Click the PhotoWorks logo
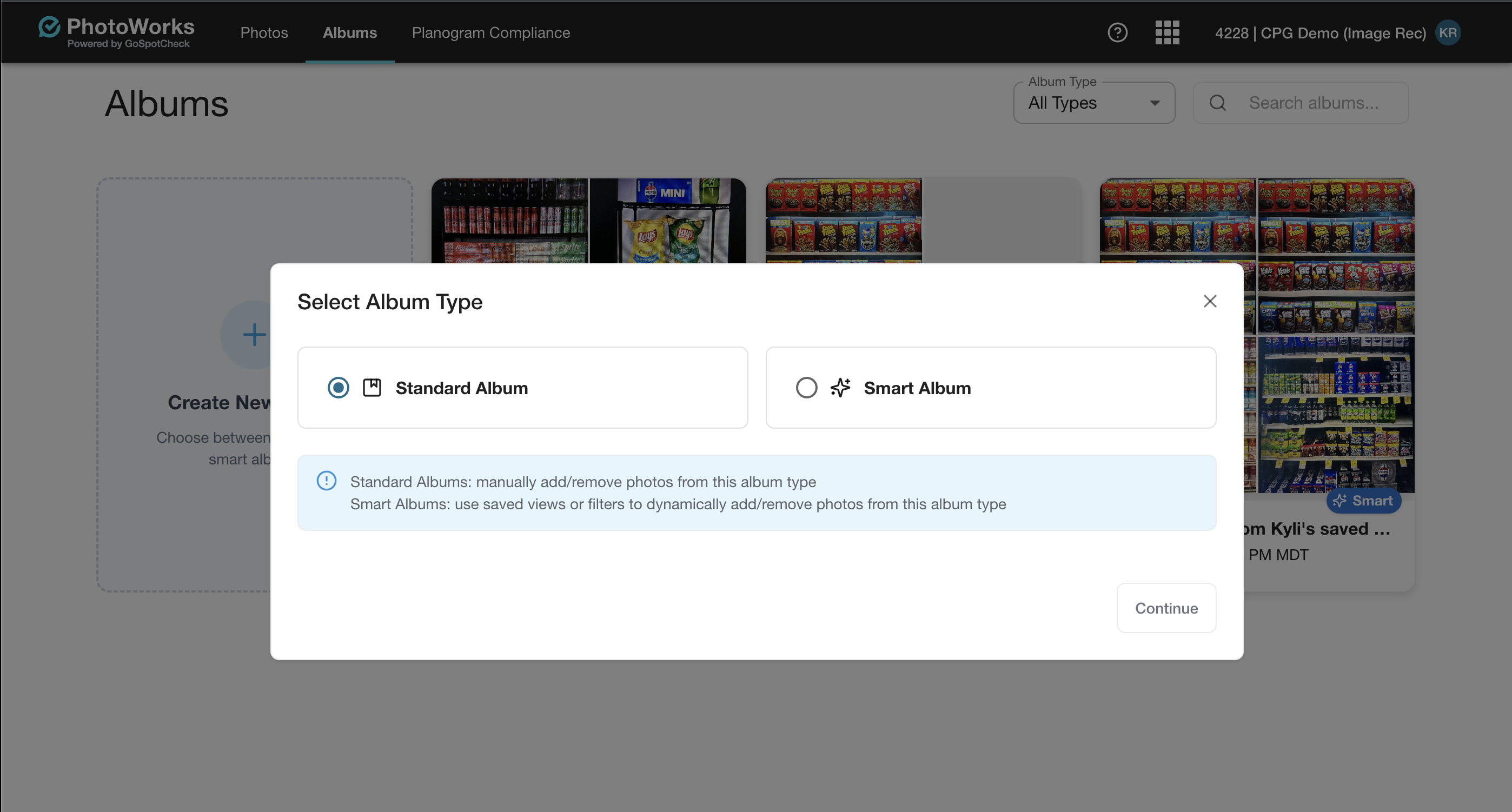The width and height of the screenshot is (1512, 812). [116, 32]
